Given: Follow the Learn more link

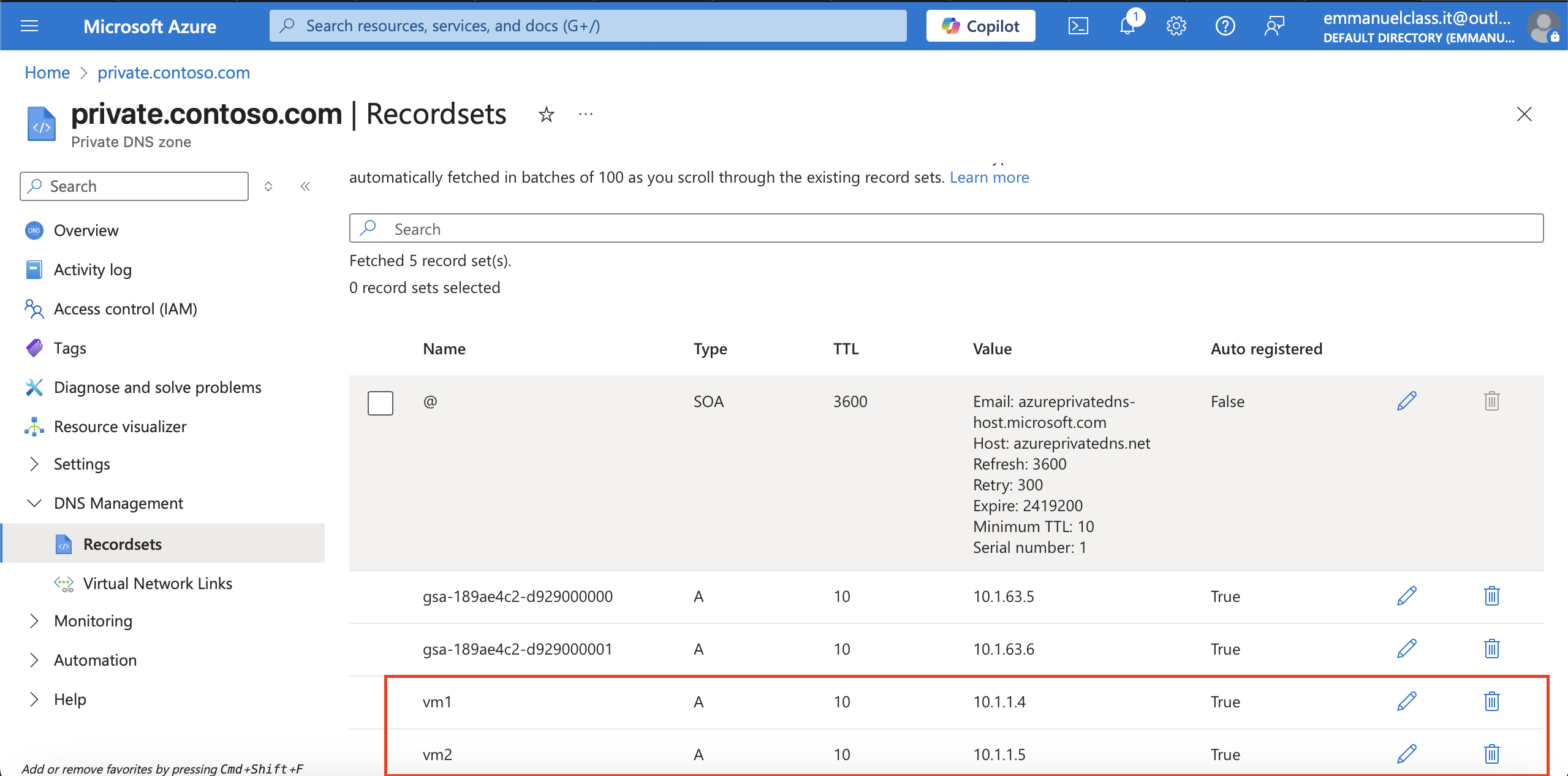Looking at the screenshot, I should point(989,177).
